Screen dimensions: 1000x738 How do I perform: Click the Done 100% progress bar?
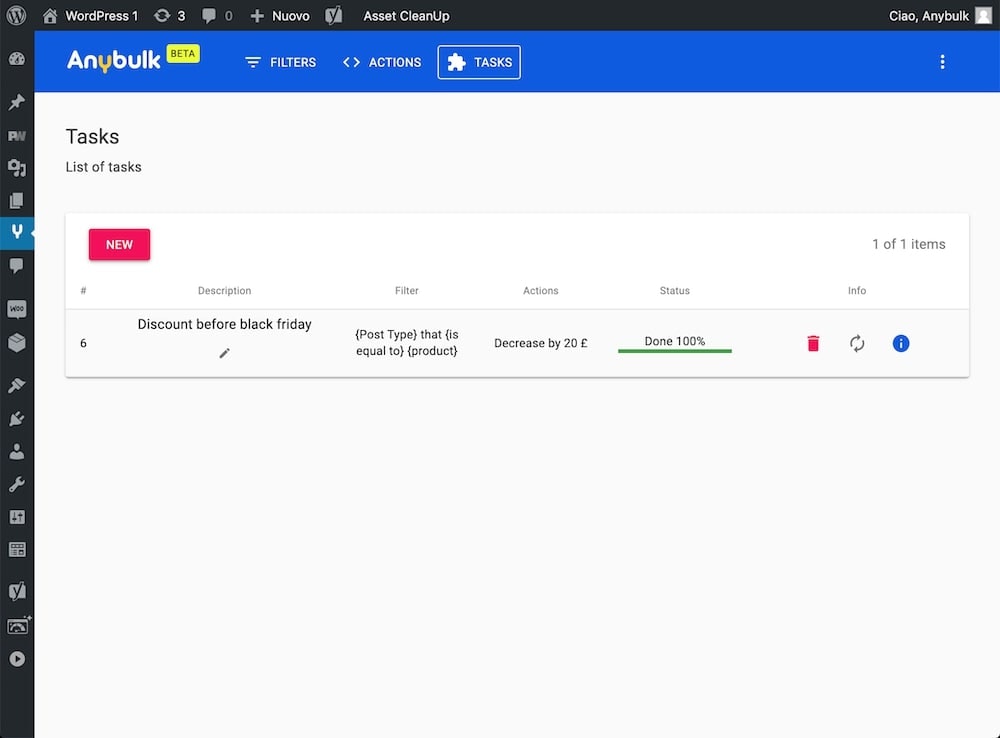click(x=675, y=350)
